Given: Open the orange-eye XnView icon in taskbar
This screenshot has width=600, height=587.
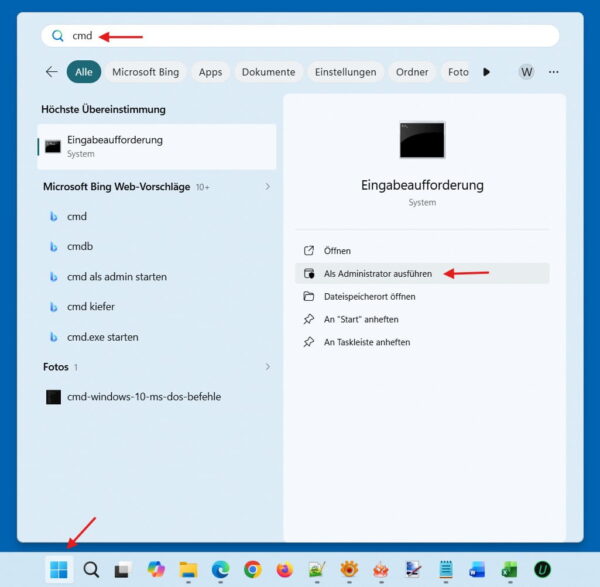Looking at the screenshot, I should coord(349,569).
